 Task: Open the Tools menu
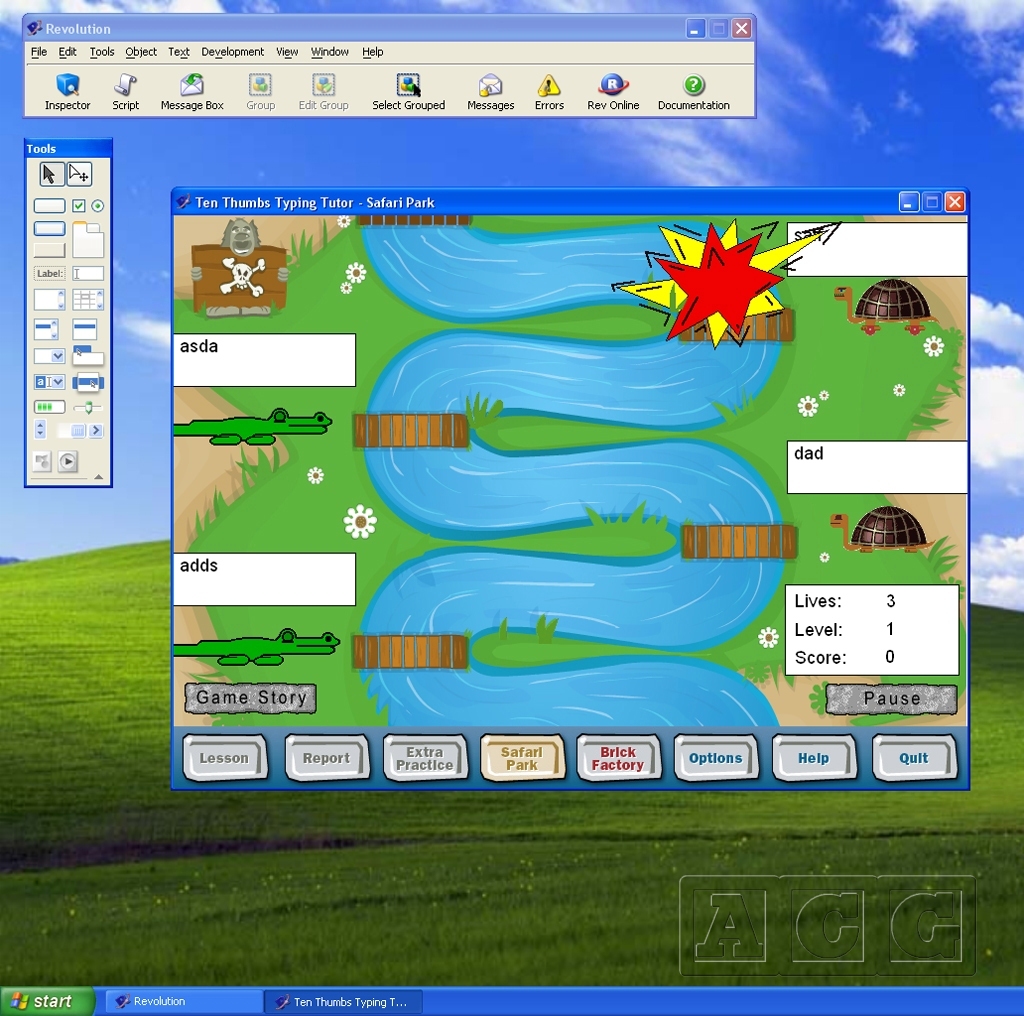[101, 52]
